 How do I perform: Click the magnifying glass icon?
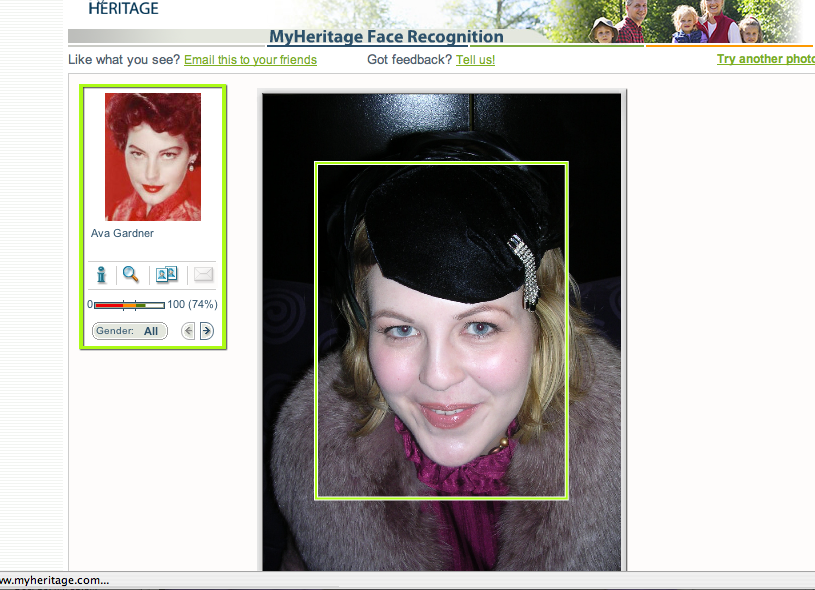coord(130,275)
